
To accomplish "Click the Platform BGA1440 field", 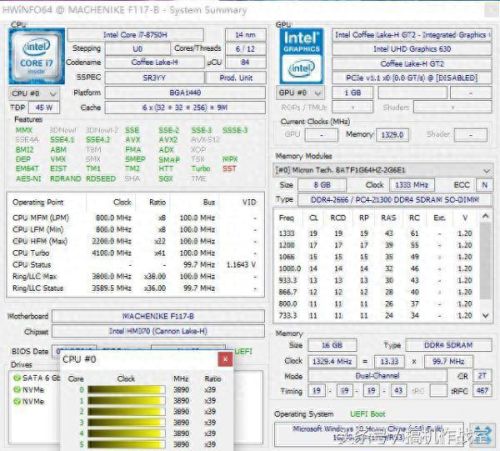I will tap(185, 93).
